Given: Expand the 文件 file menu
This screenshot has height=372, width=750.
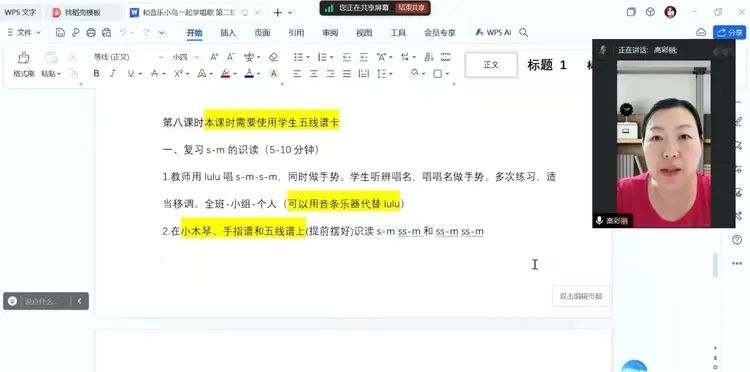Looking at the screenshot, I should [x=25, y=33].
